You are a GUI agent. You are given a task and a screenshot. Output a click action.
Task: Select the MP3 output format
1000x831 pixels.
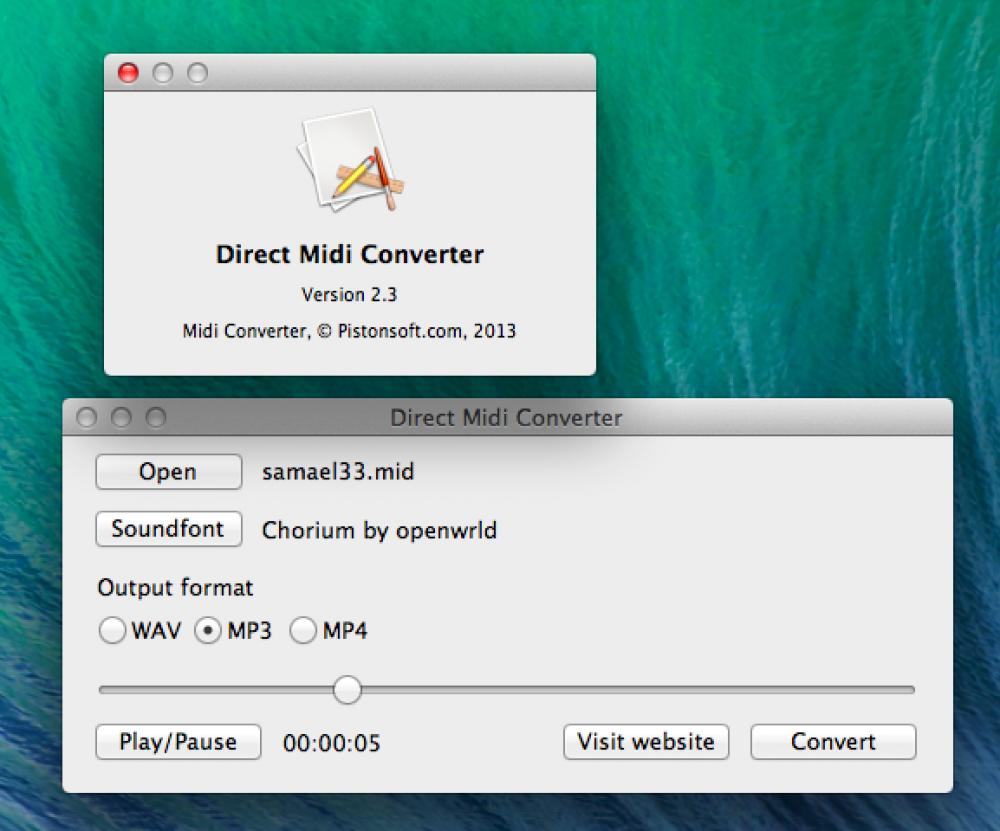[x=207, y=631]
